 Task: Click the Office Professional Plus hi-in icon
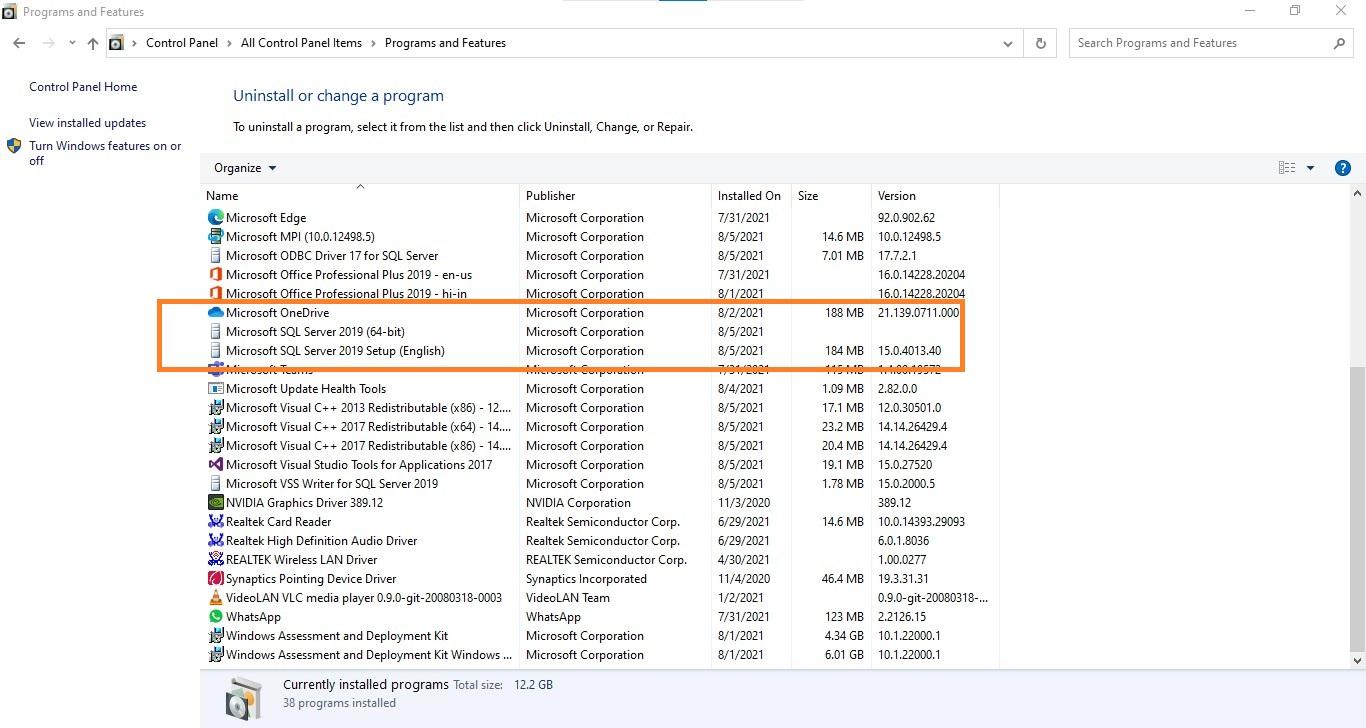point(215,294)
